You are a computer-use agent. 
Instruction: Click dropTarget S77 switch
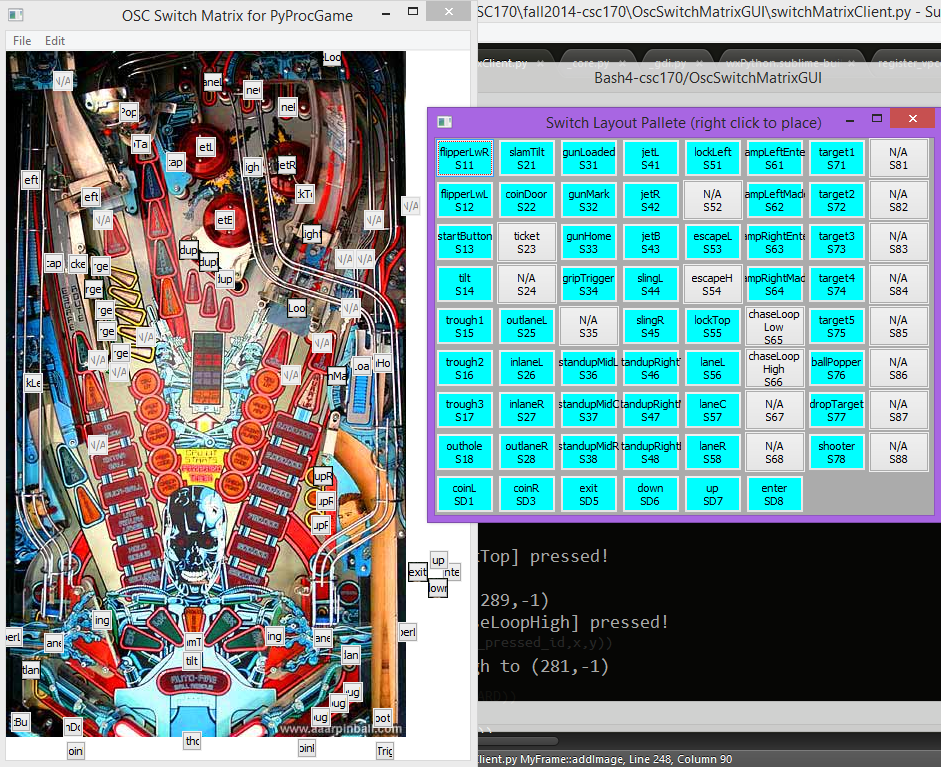pyautogui.click(x=837, y=411)
